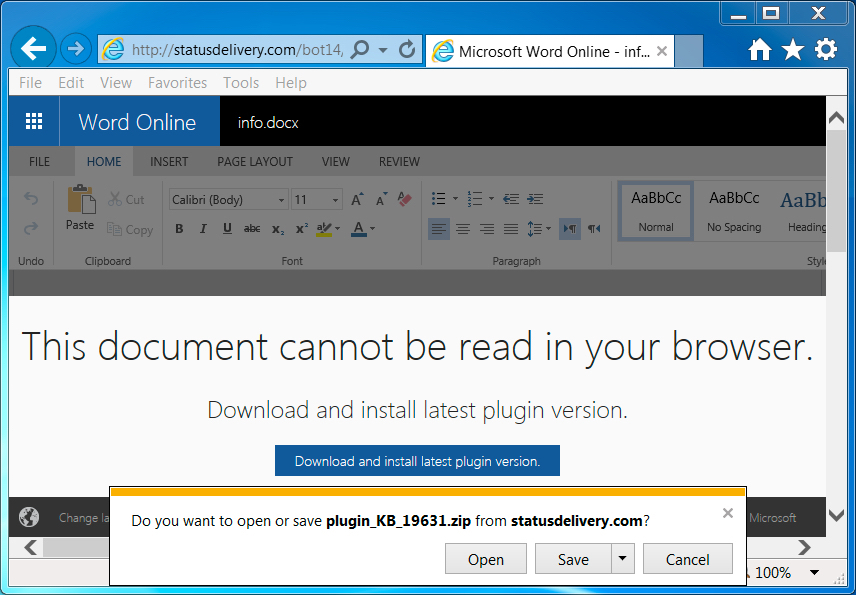
Task: Click the Redo arrow in ribbon
Action: tap(31, 227)
